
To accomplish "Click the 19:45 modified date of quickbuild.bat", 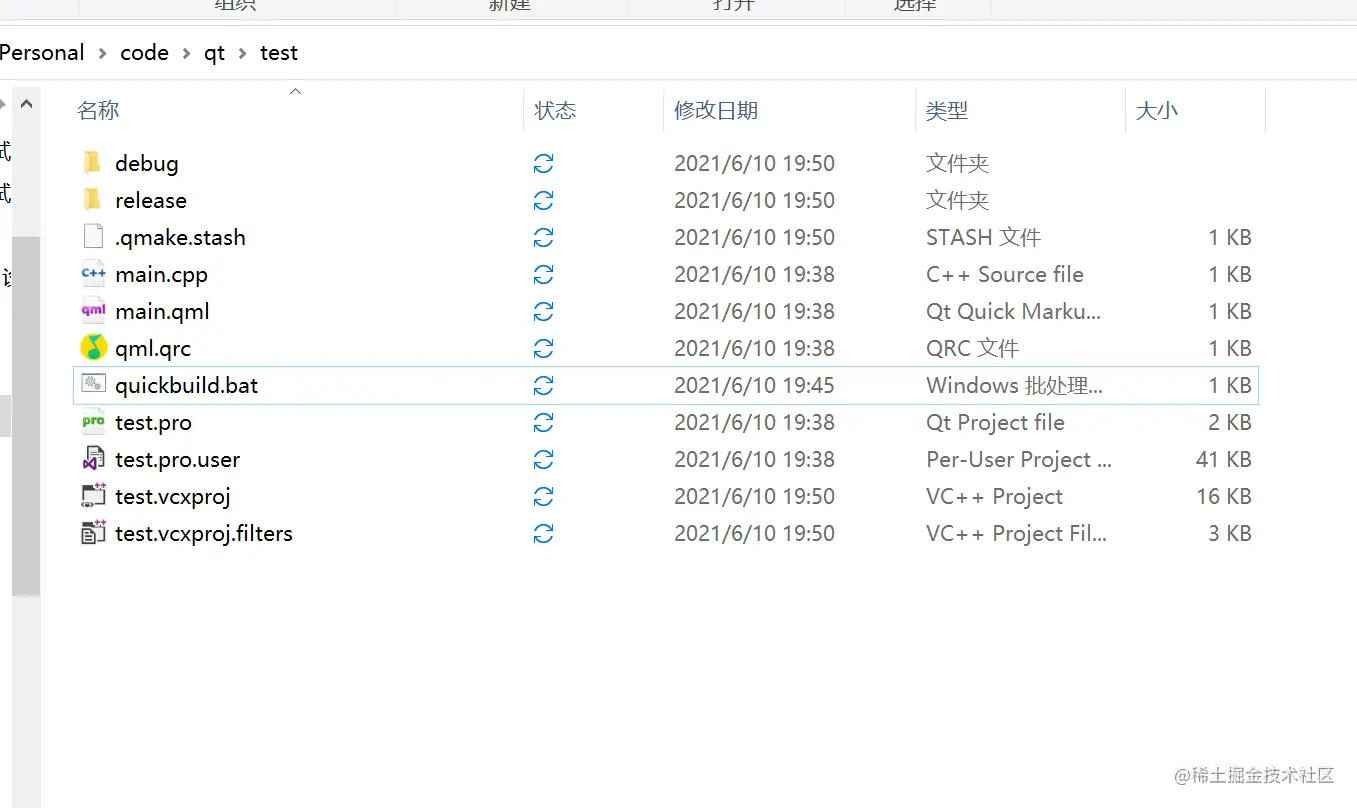I will click(754, 385).
